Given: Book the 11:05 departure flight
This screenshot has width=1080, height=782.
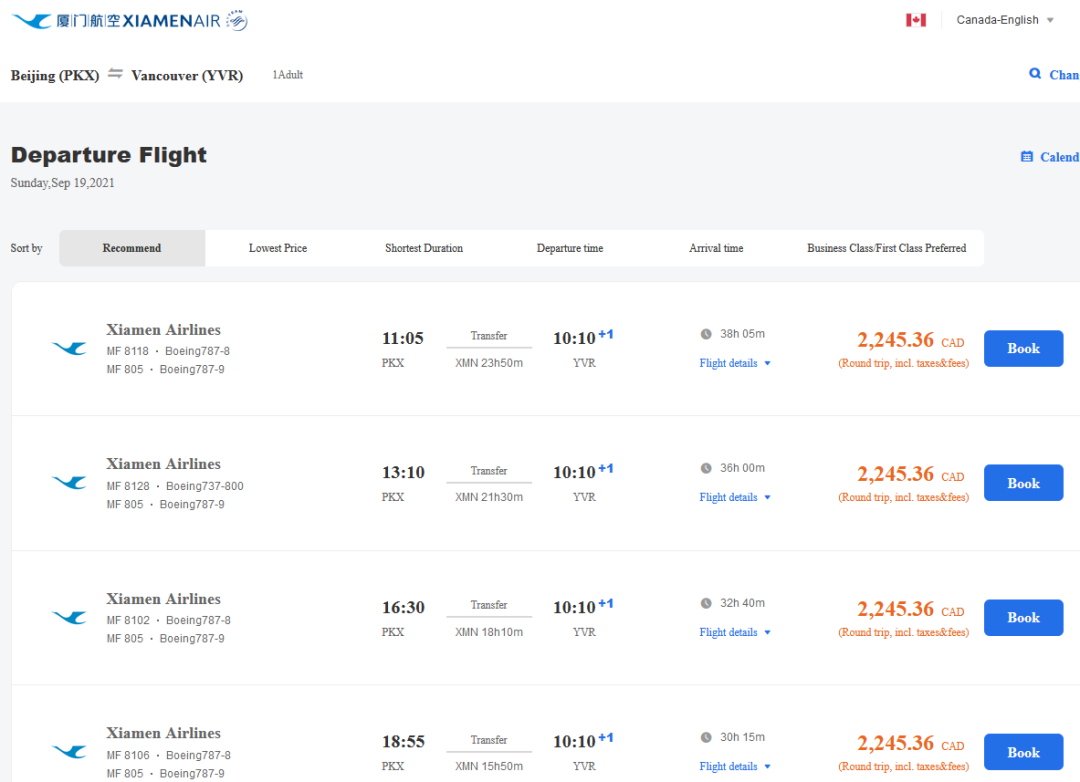Looking at the screenshot, I should point(1023,349).
